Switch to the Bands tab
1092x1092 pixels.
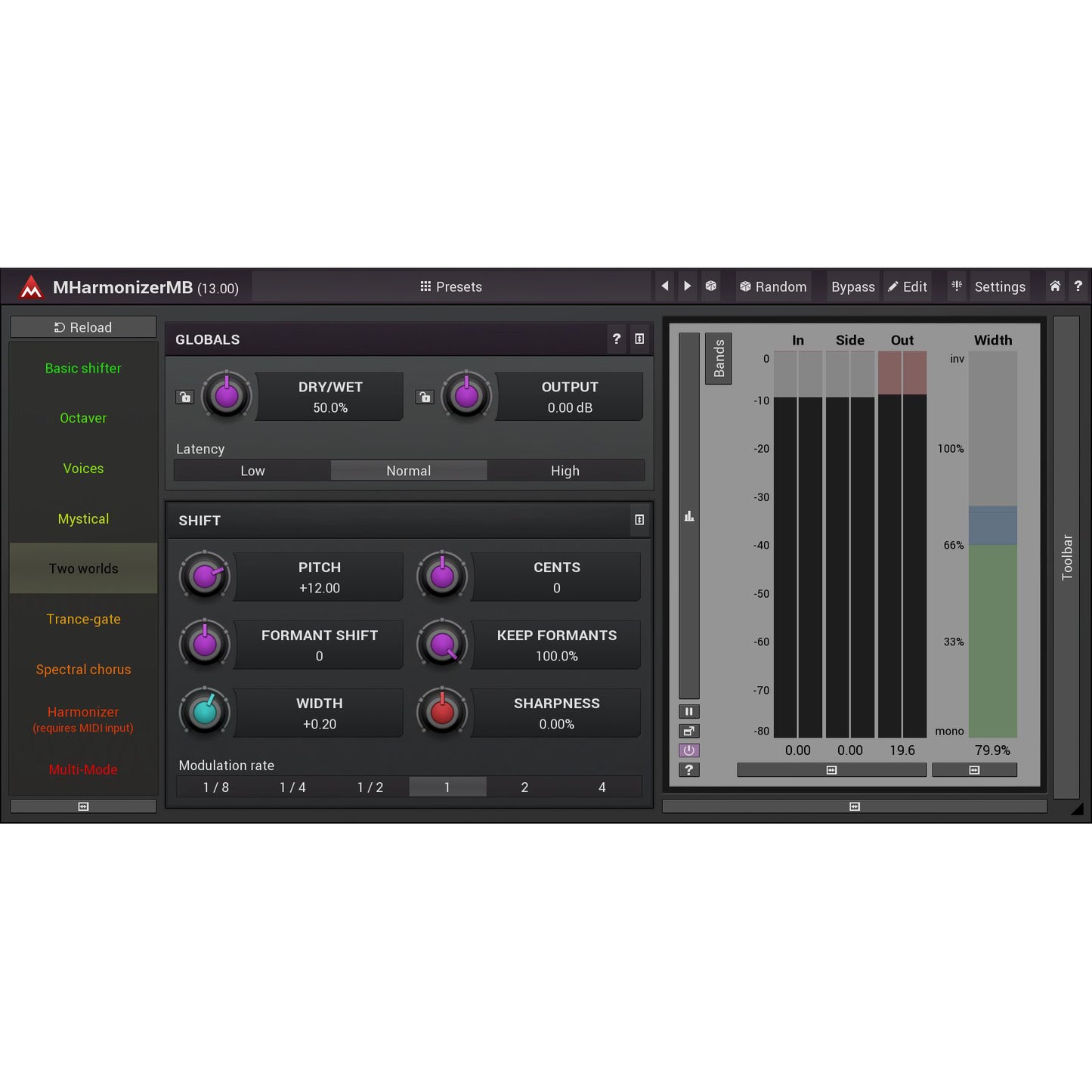pyautogui.click(x=717, y=357)
